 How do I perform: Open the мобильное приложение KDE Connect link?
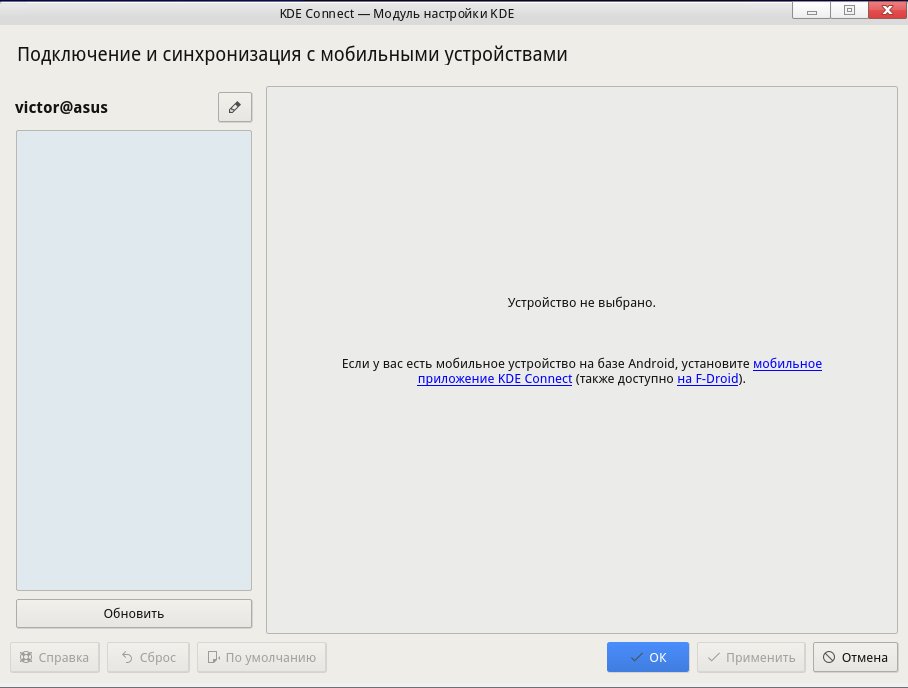tap(495, 379)
